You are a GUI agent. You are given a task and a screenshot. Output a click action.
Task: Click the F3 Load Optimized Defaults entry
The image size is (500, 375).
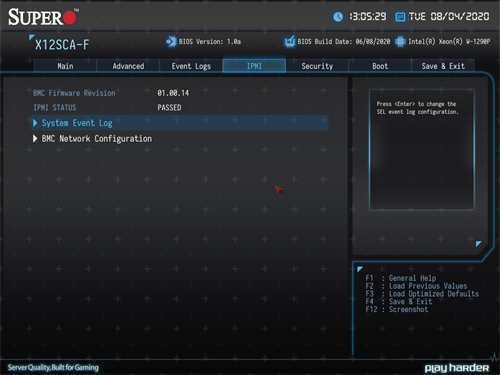click(422, 294)
